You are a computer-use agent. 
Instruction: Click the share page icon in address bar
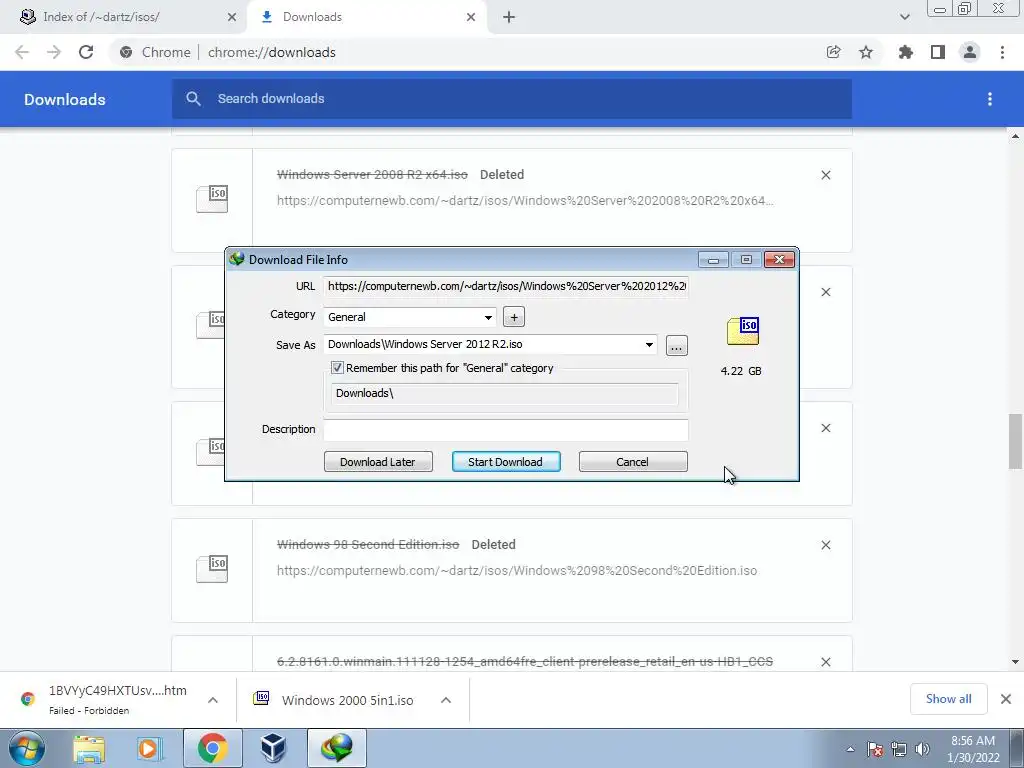tap(833, 52)
